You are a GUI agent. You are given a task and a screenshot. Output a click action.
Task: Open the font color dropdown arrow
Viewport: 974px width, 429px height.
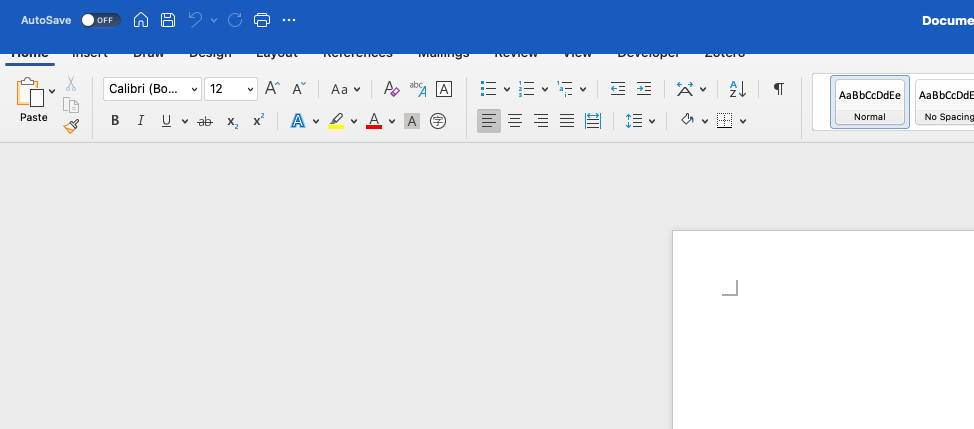tap(392, 121)
